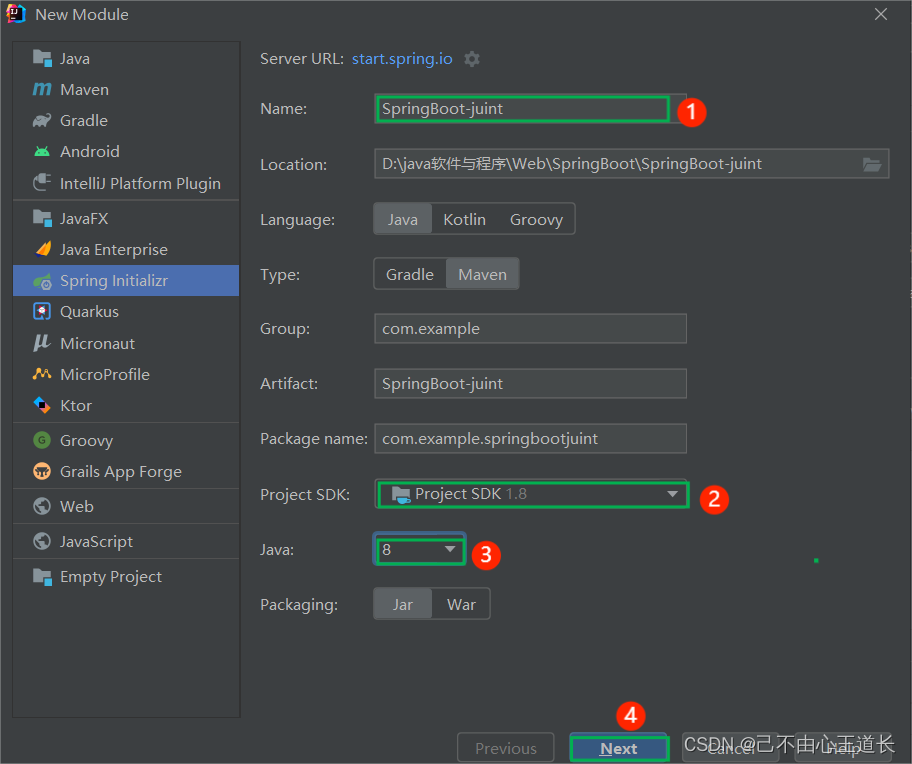Click the Package name field
Image resolution: width=912 pixels, height=764 pixels.
tap(530, 438)
